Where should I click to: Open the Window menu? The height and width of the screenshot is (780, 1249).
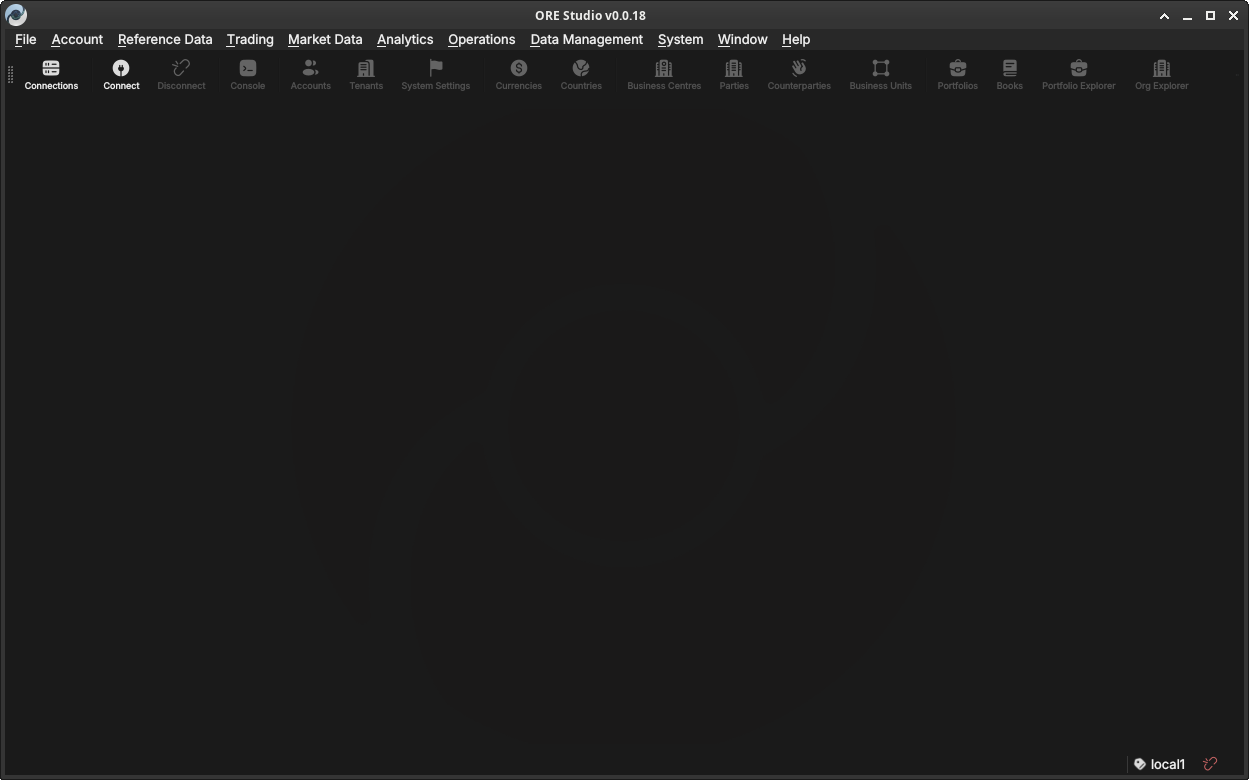[x=743, y=39]
